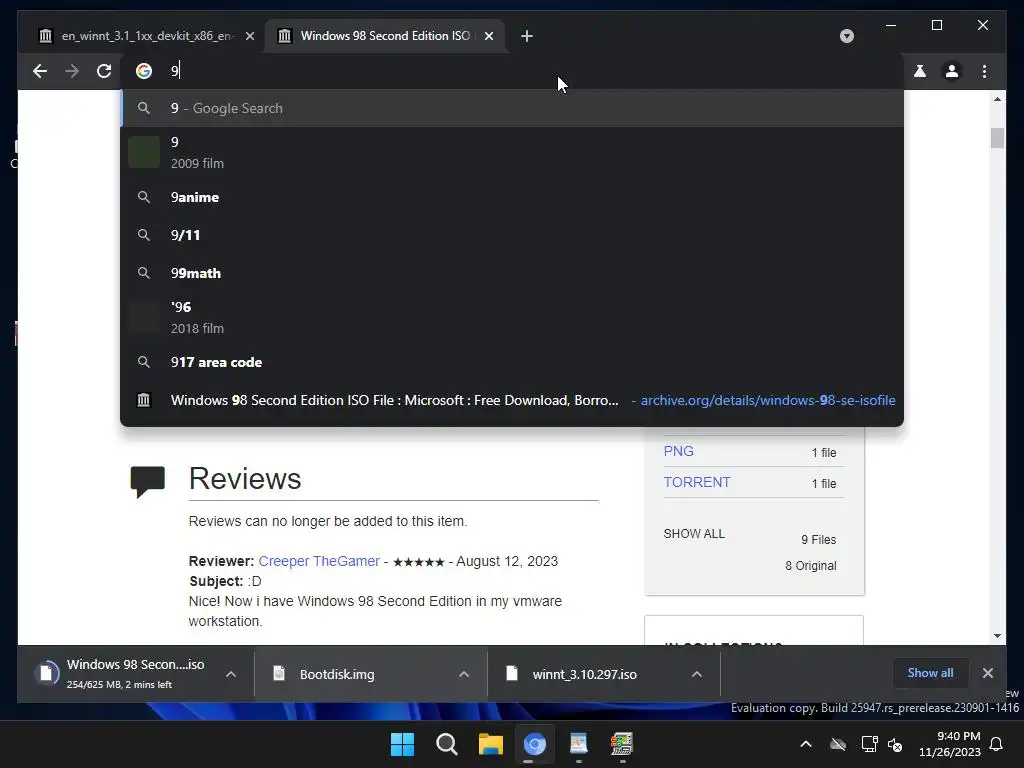Pick the 9anime search suggestion
The width and height of the screenshot is (1024, 768).
click(x=513, y=197)
